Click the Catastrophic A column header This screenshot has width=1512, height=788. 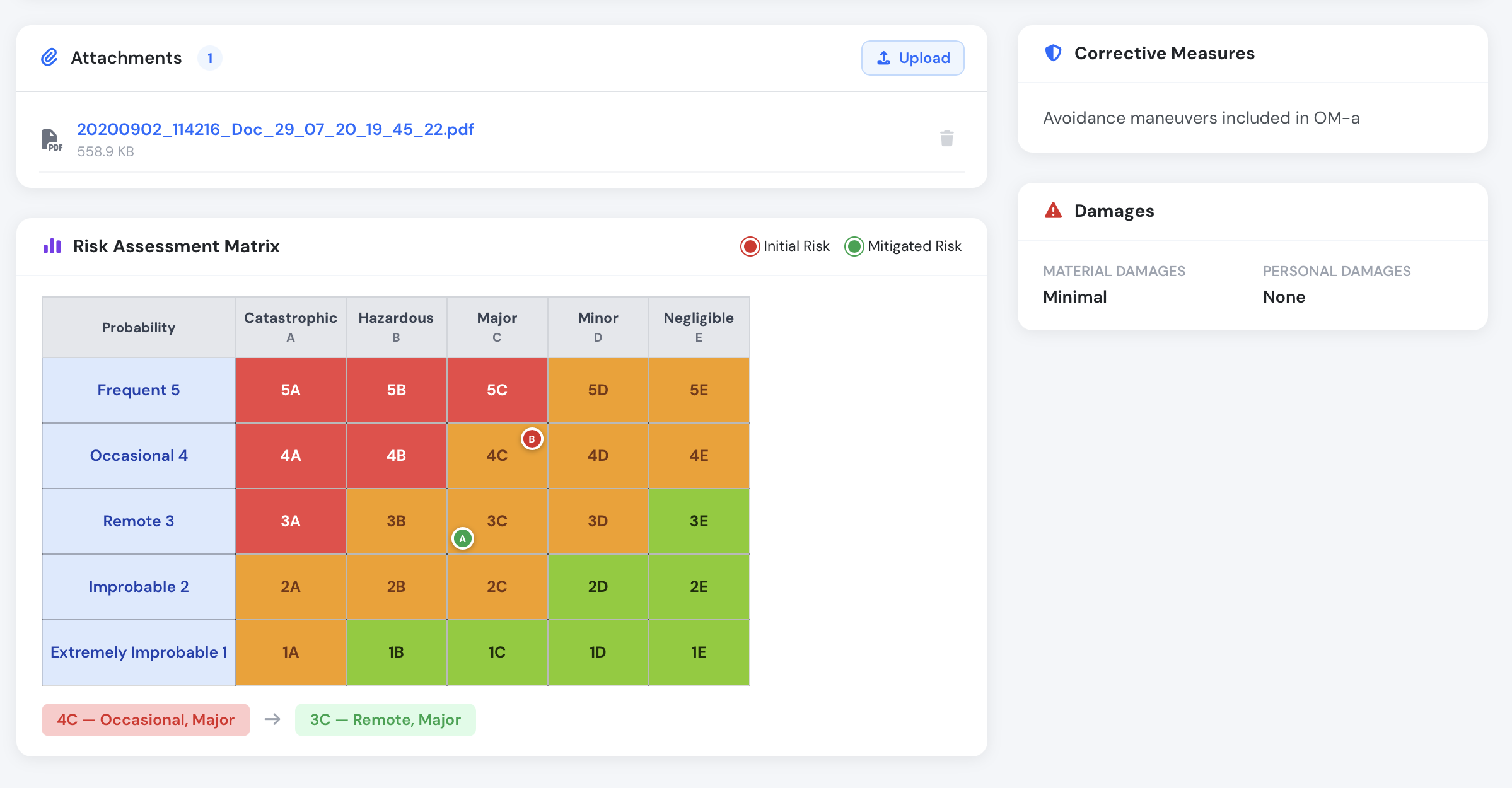pyautogui.click(x=291, y=327)
